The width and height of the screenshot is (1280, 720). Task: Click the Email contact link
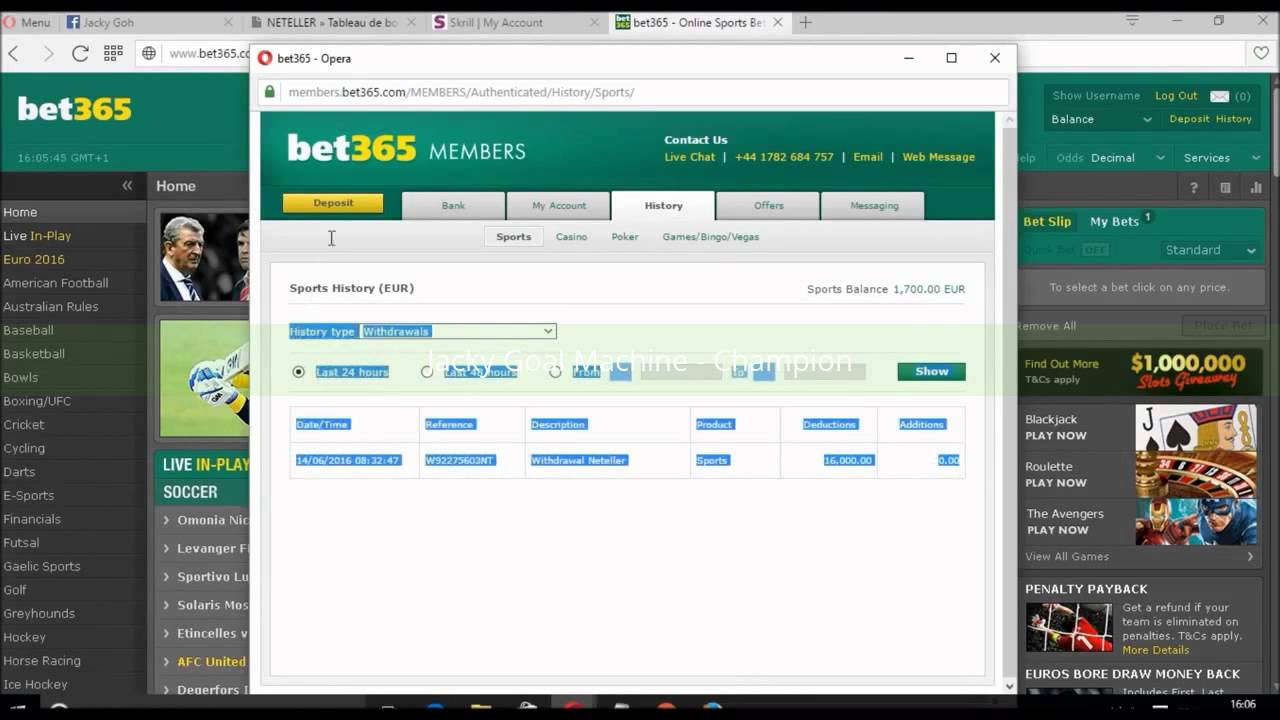(x=867, y=157)
